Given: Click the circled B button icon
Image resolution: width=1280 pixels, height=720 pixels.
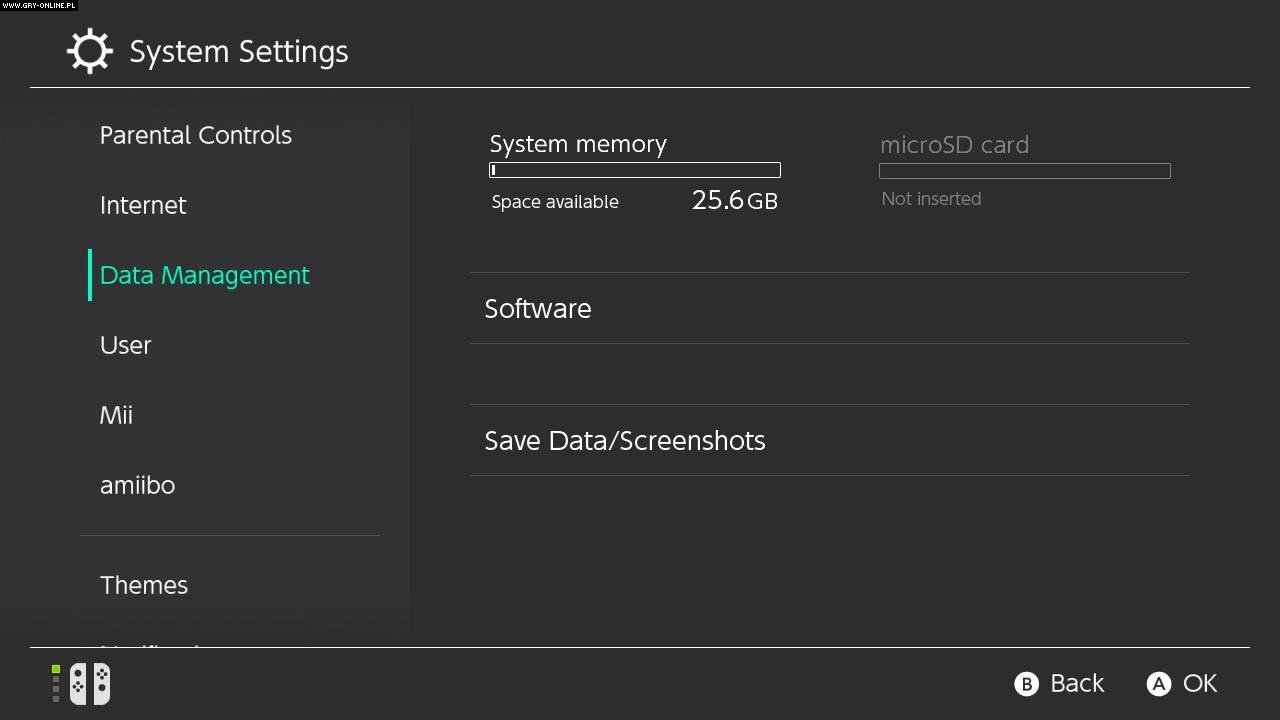Looking at the screenshot, I should click(x=1026, y=684).
